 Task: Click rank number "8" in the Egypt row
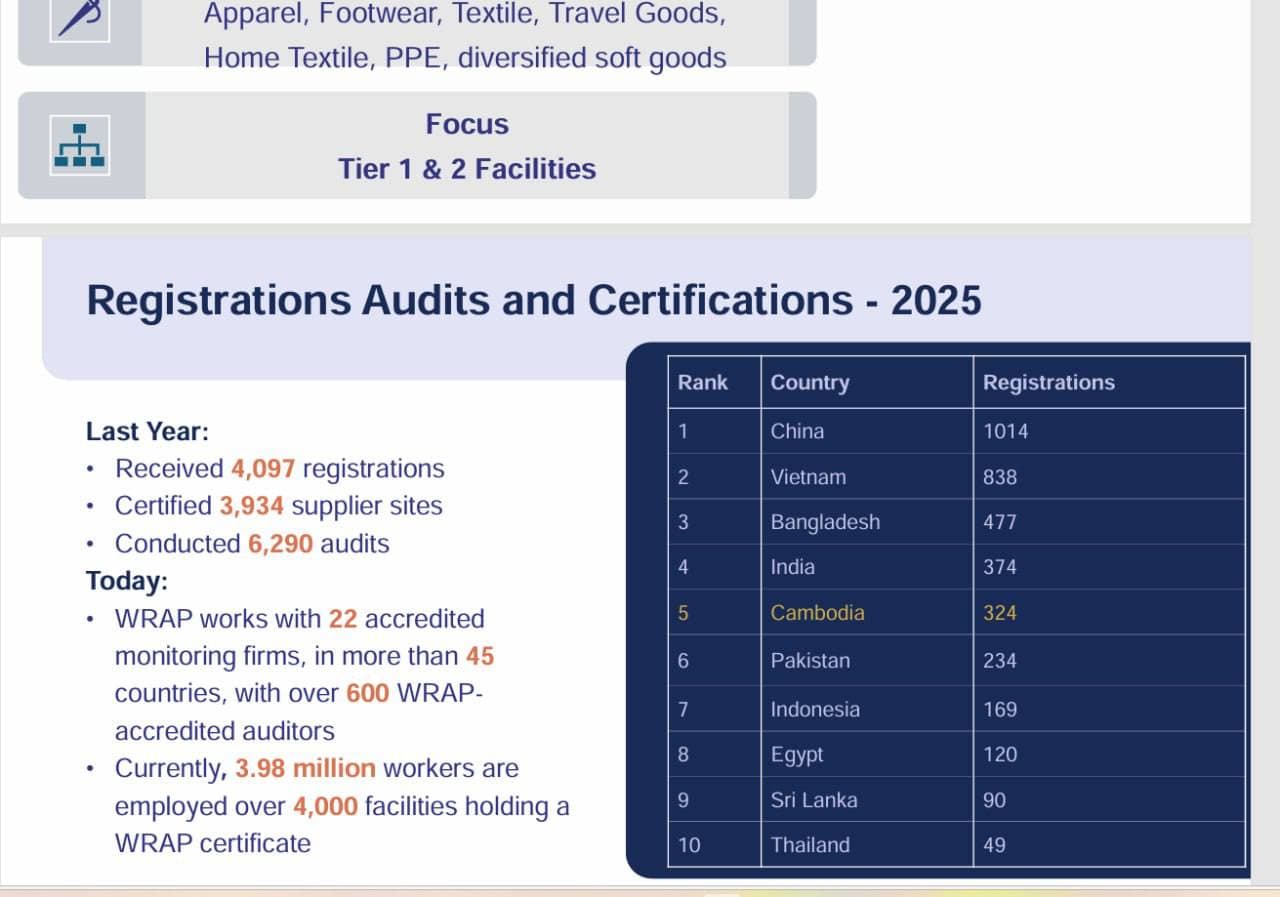(x=683, y=755)
